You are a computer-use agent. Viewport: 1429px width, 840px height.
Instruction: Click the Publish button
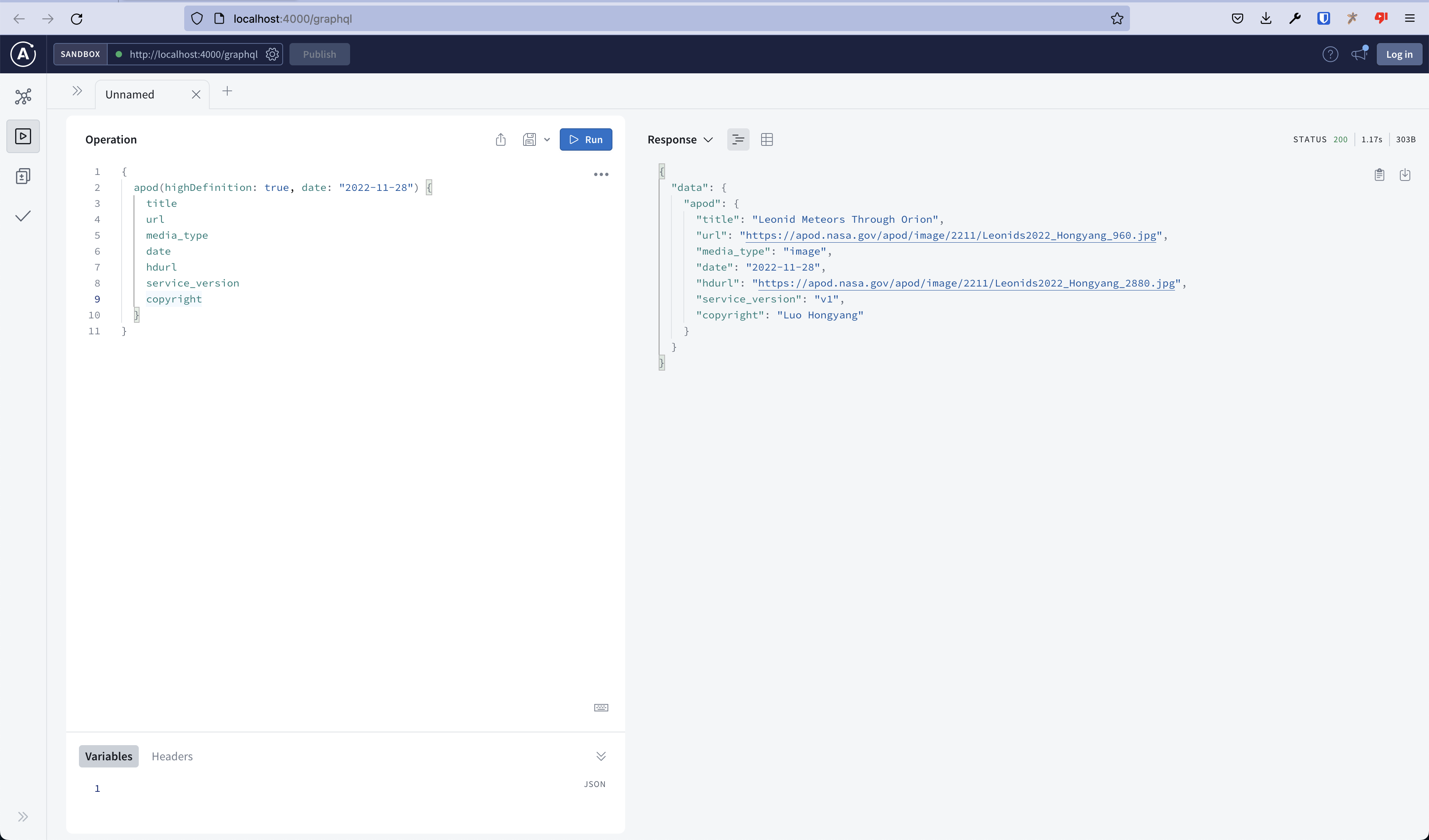coord(319,55)
